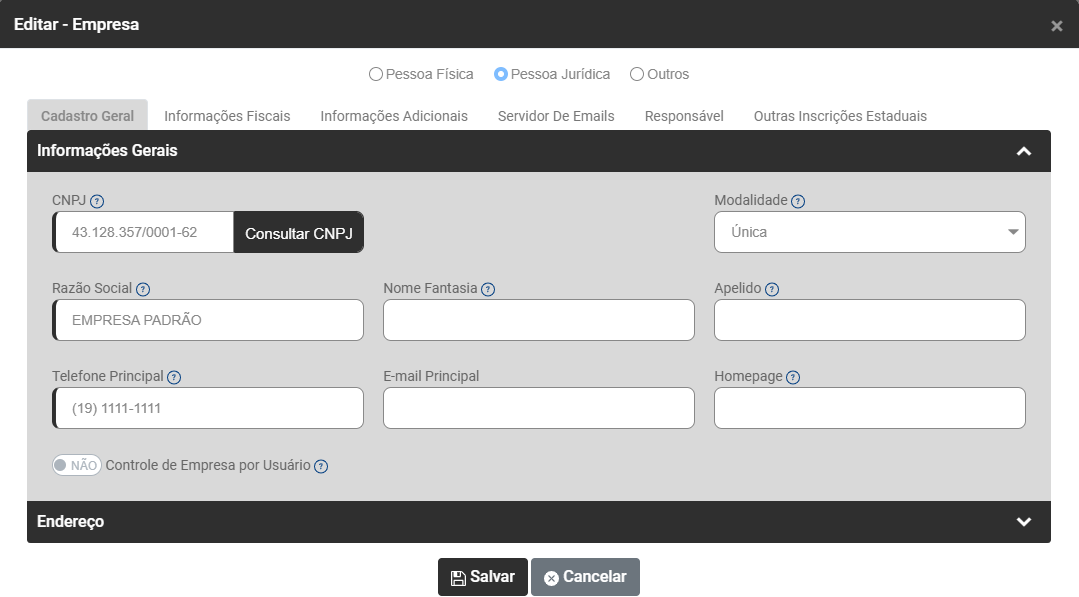
Task: Select the Pessoa Física radio option
Action: 376,74
